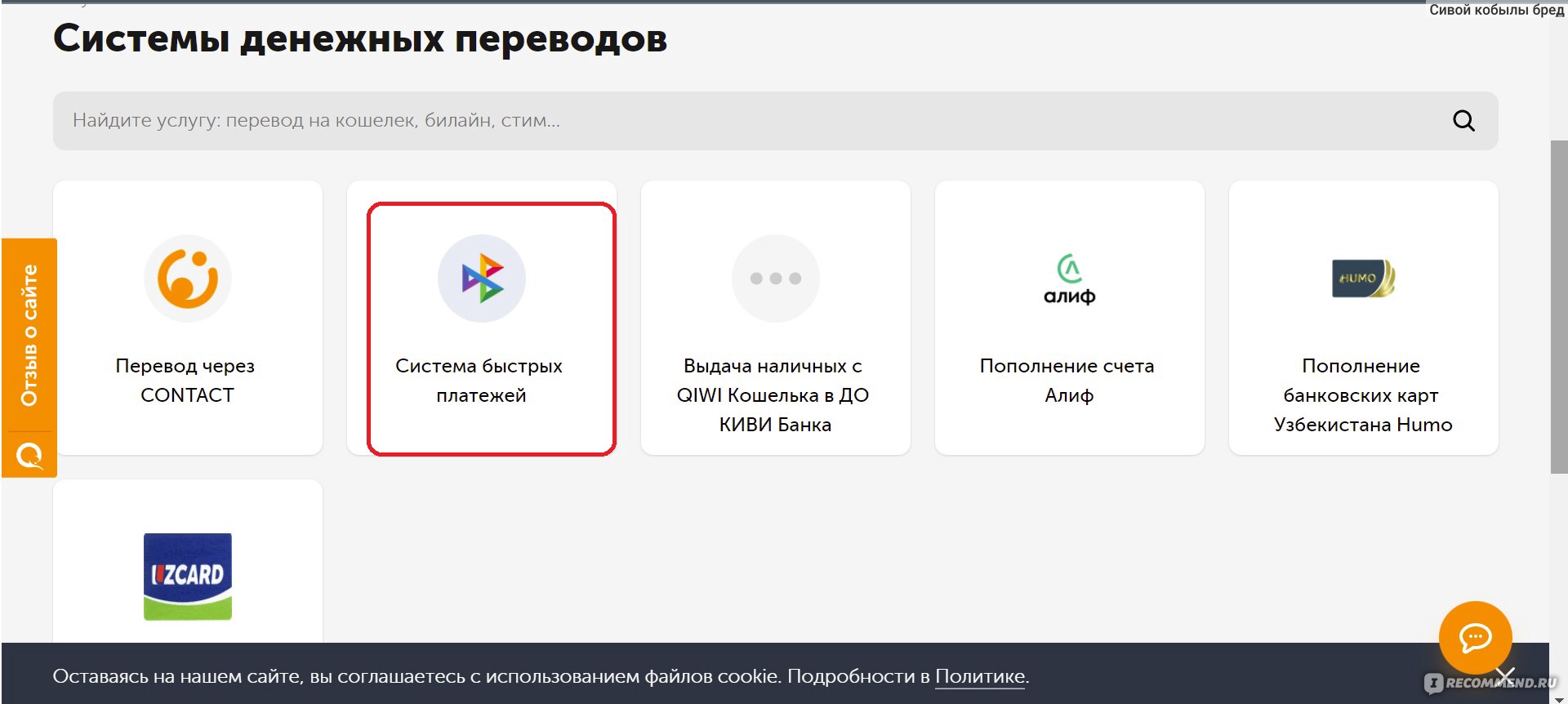Open the Политике link in cookie banner

(980, 676)
